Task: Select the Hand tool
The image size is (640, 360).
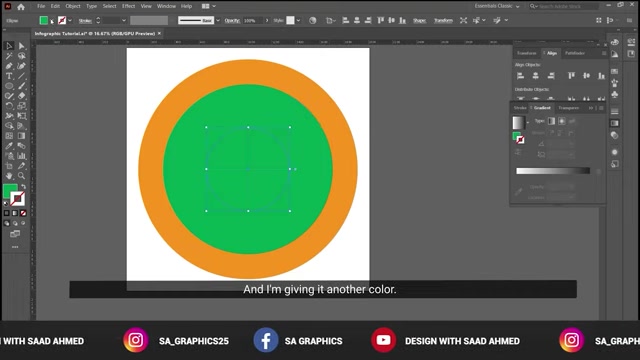Action: (x=9, y=176)
